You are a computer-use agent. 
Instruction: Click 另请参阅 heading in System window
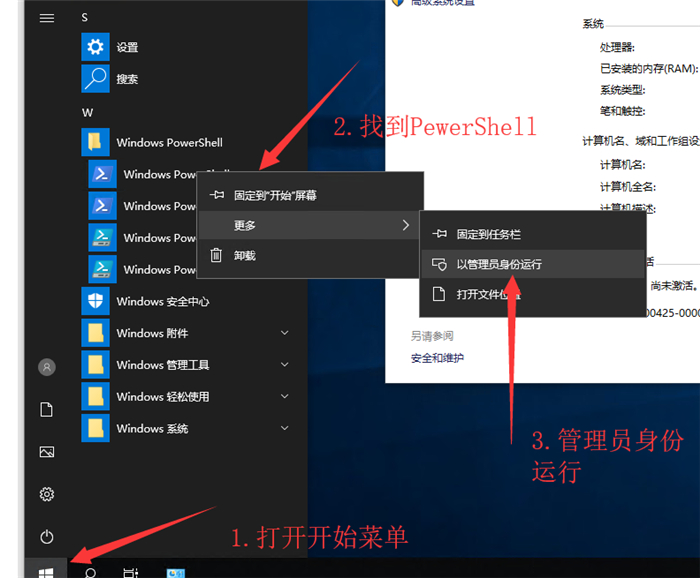coord(432,336)
